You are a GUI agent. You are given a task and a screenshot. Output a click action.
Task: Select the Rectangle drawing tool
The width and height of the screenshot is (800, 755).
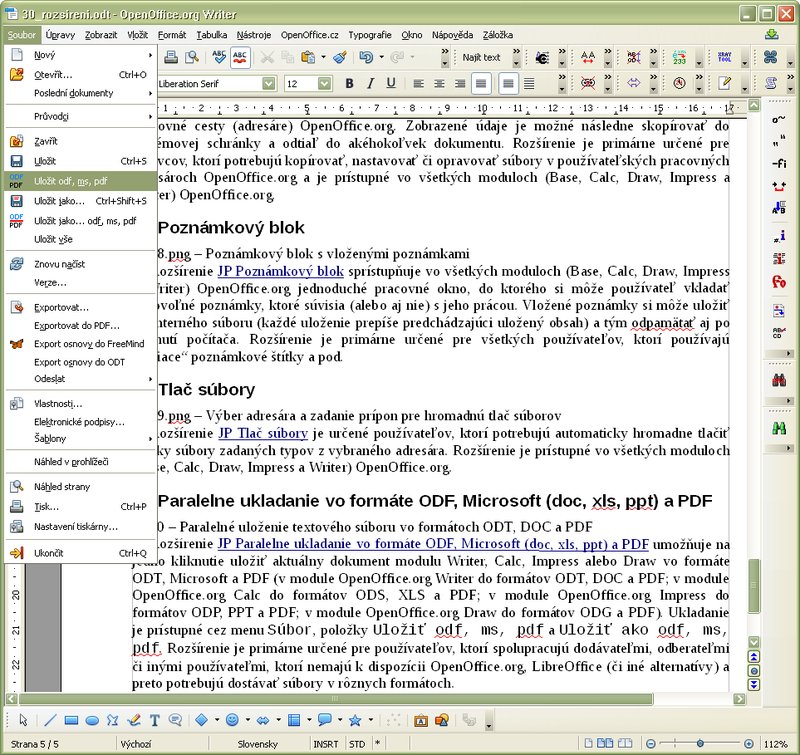point(71,720)
